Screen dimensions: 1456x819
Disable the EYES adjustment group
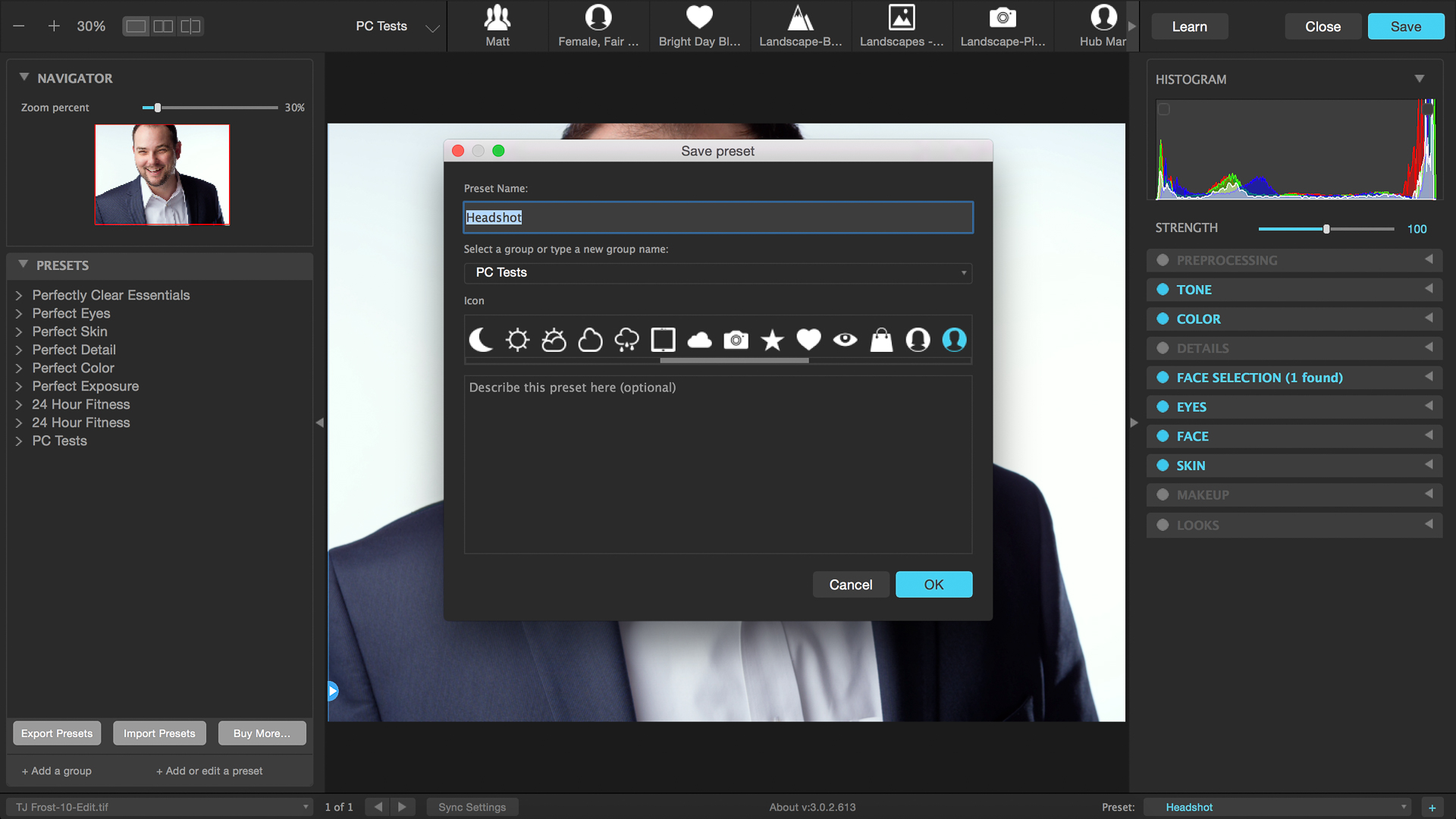coord(1163,406)
